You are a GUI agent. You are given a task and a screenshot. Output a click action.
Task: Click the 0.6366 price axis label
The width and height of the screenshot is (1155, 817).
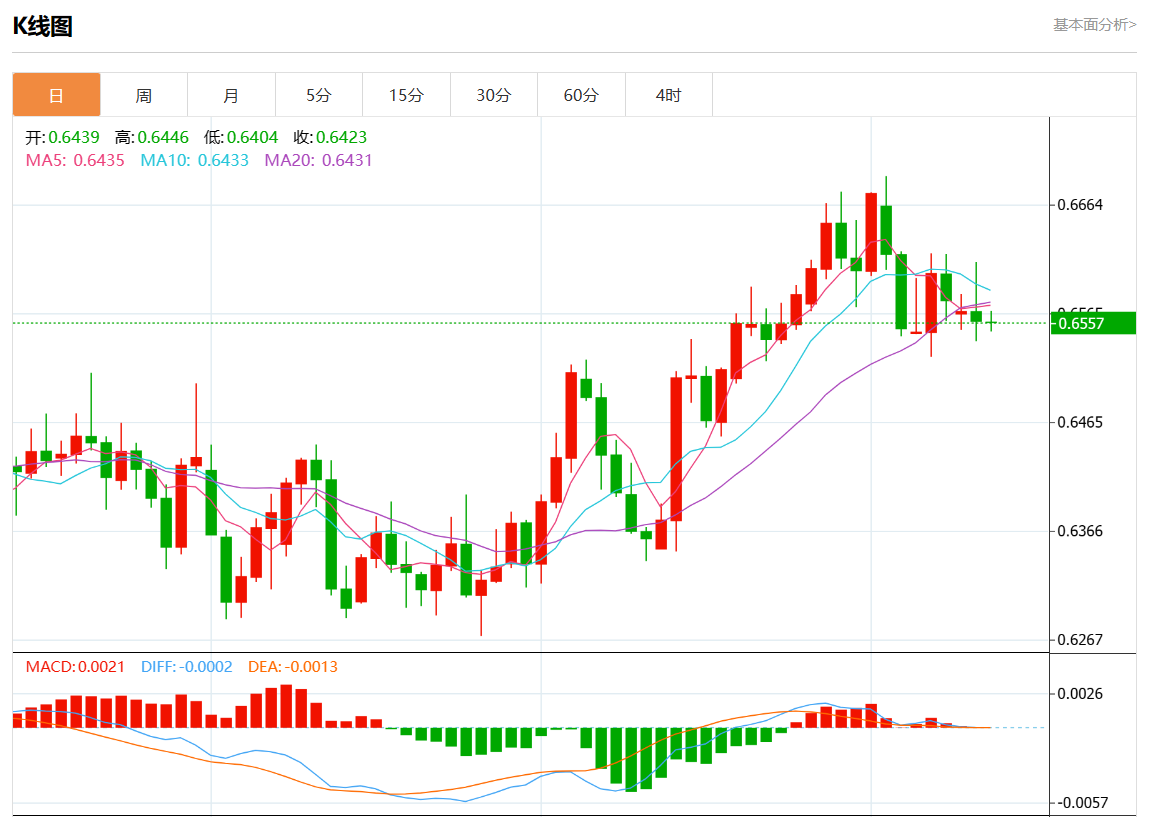(x=1080, y=531)
